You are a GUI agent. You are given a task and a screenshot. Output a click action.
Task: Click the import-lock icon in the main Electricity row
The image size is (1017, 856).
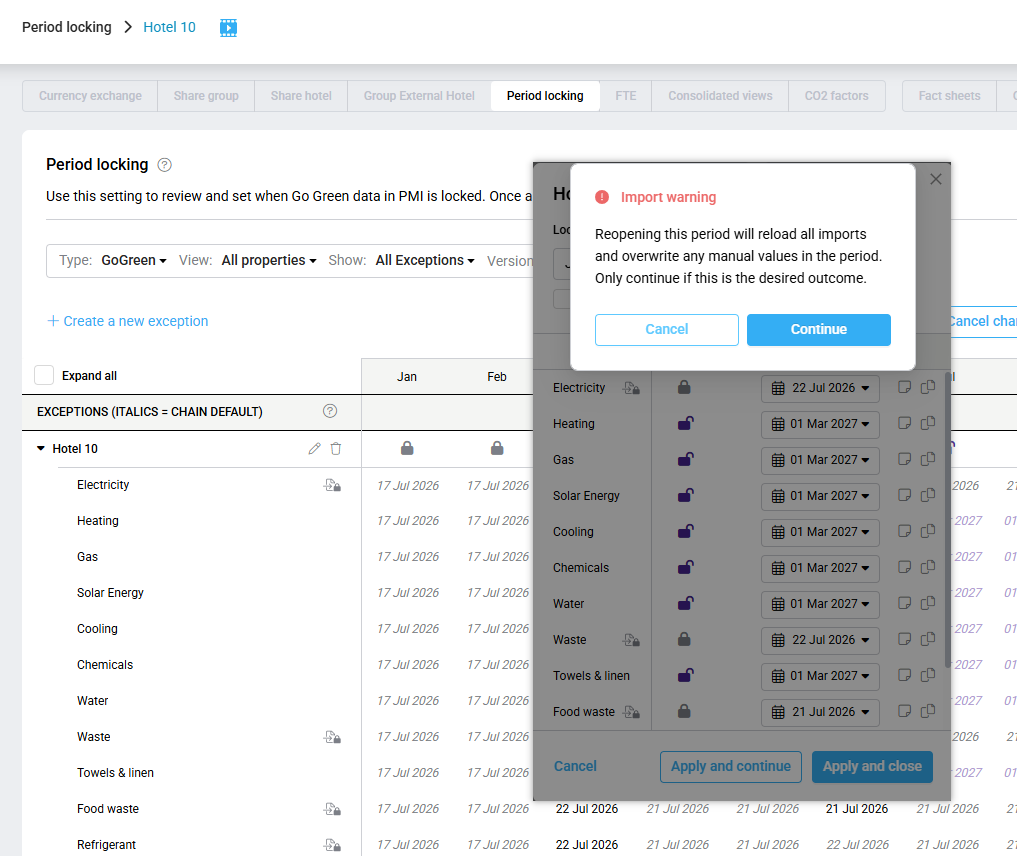tap(333, 485)
